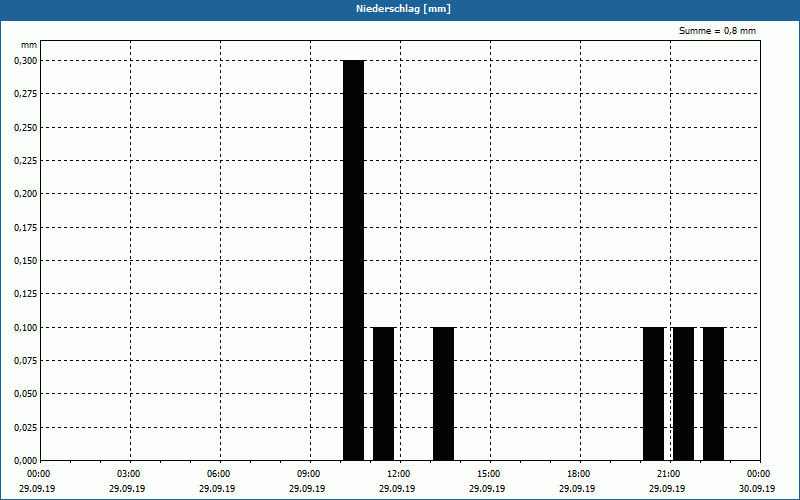The width and height of the screenshot is (800, 500).
Task: Click the 18:00 time axis label
Action: tap(579, 474)
